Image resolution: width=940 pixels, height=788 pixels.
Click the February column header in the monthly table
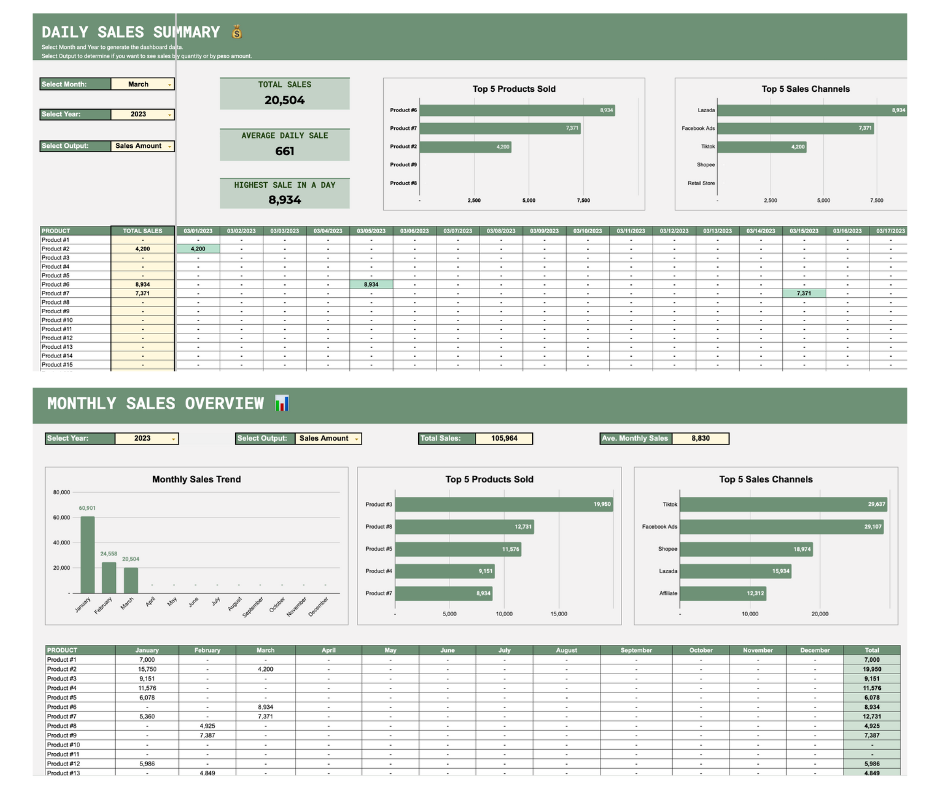point(207,650)
